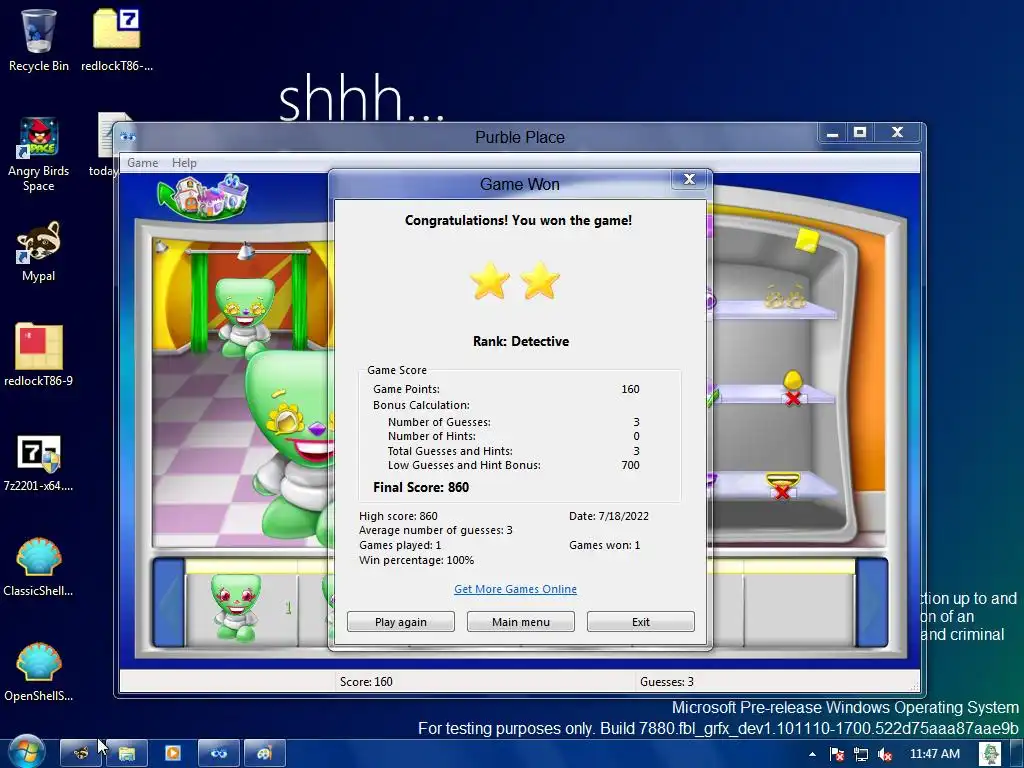This screenshot has width=1024, height=768.
Task: Click the first guessed Purble thumbnail in the tray
Action: 235,607
